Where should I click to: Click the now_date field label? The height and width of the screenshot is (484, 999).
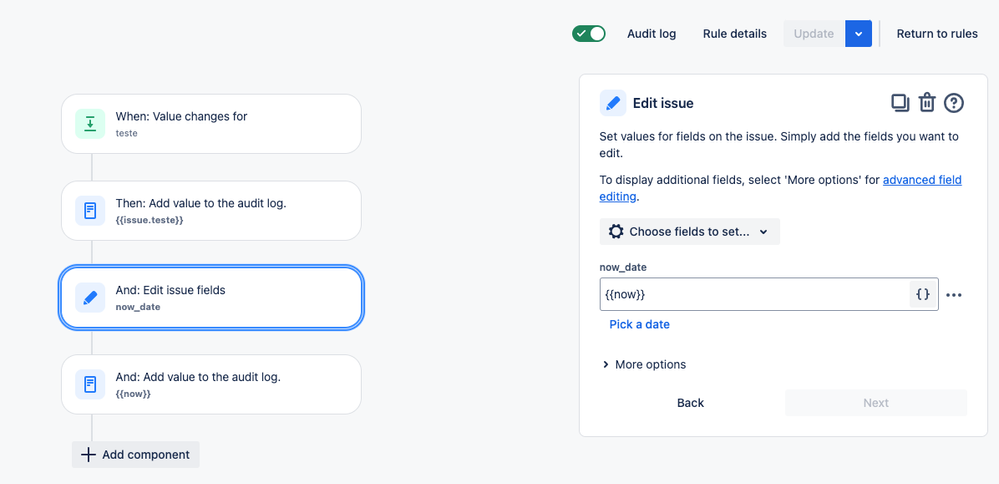[x=623, y=267]
